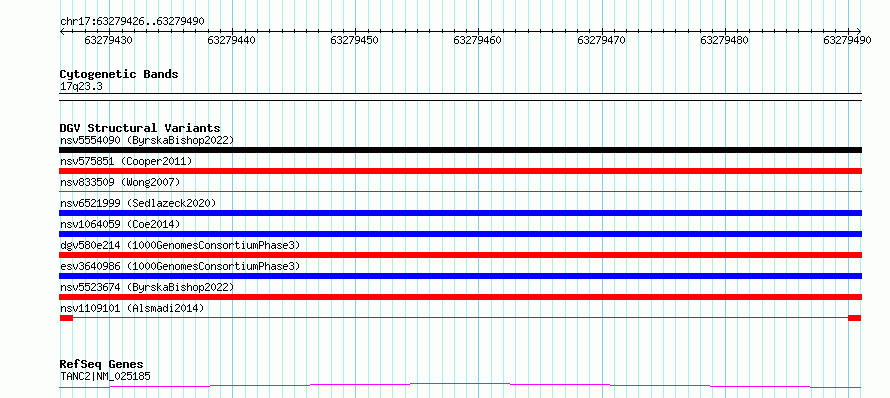This screenshot has width=890, height=398.
Task: Select the nsv575851 (Cooper2011) label
Action: click(126, 161)
